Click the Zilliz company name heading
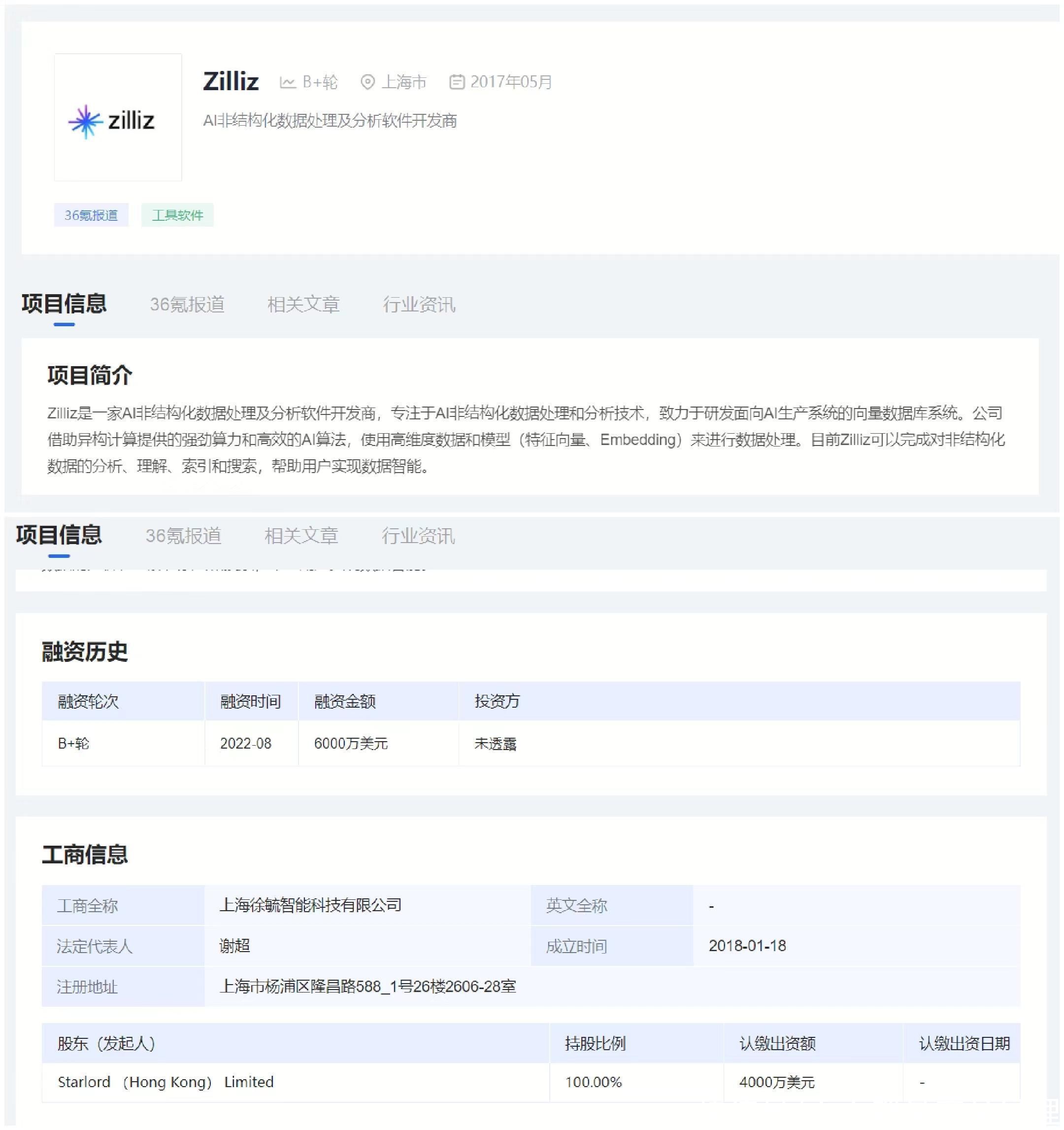This screenshot has height=1130, width=1064. [231, 81]
